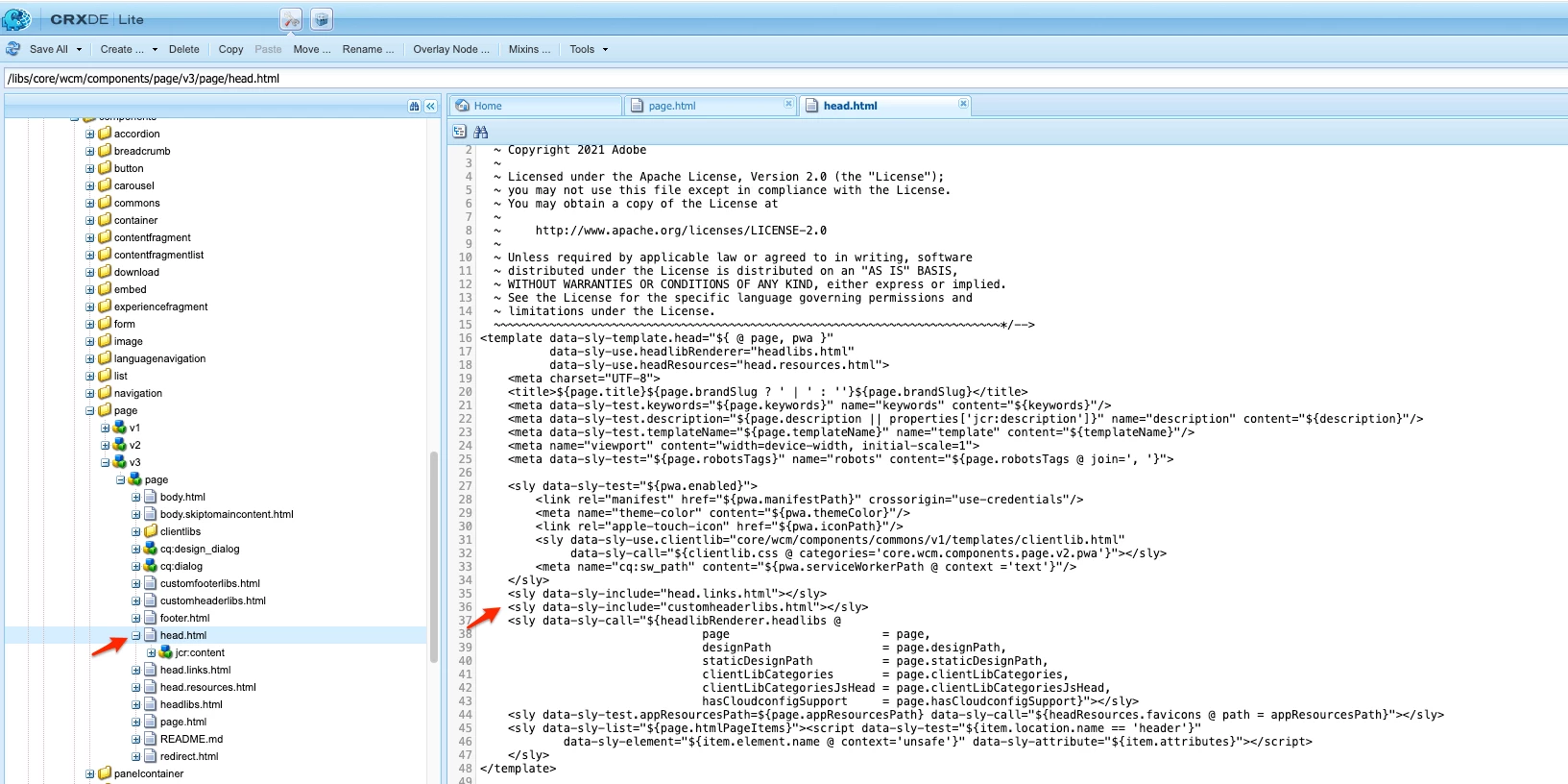This screenshot has height=784, width=1568.
Task: Expand the form folder node
Action: [x=90, y=324]
